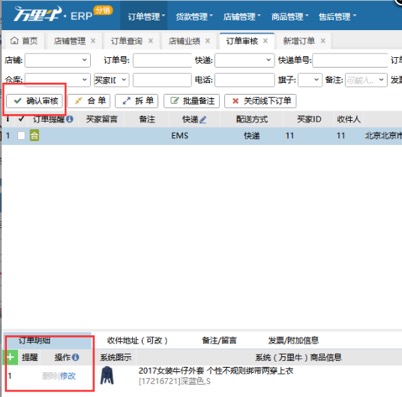402x397 pixels.
Task: Focus the 快递单号 input field
Action: point(350,60)
